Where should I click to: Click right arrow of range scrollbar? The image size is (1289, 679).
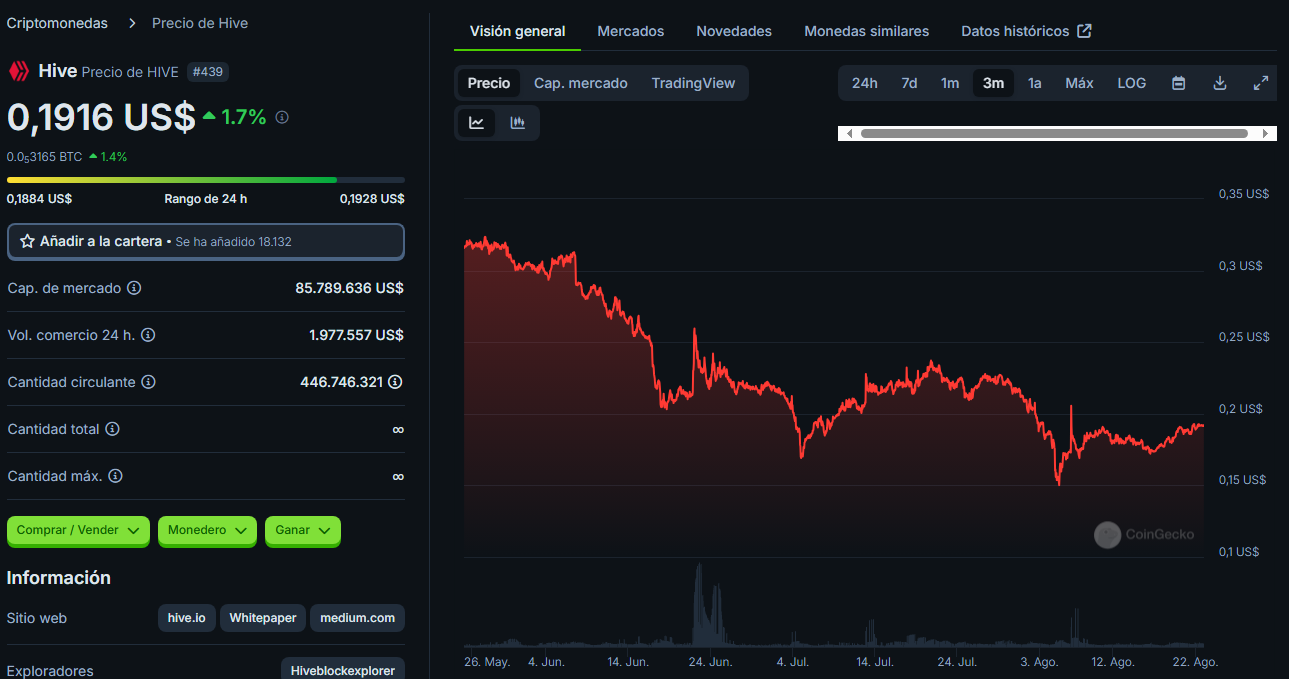point(1265,133)
